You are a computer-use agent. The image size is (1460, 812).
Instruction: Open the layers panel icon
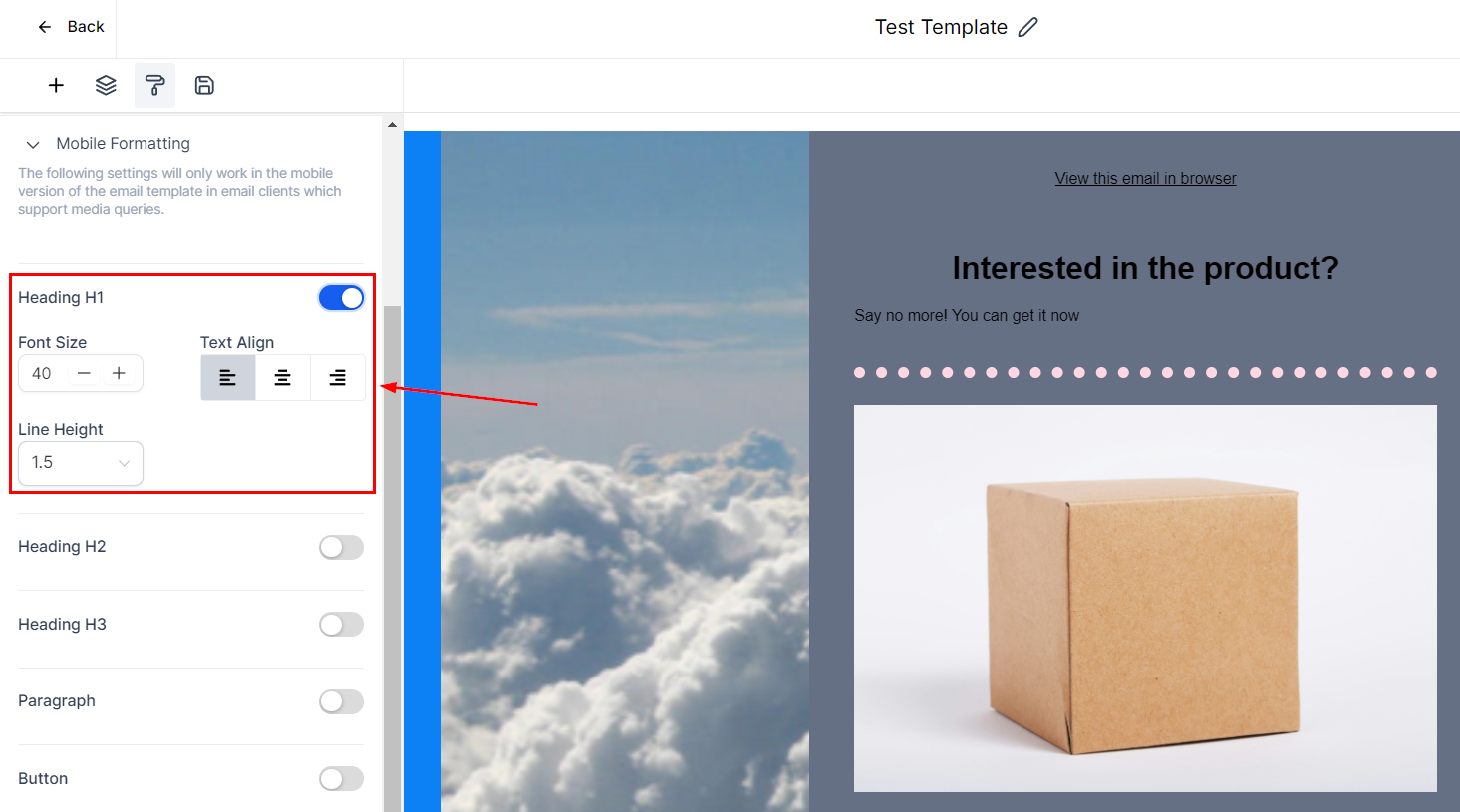(x=106, y=86)
